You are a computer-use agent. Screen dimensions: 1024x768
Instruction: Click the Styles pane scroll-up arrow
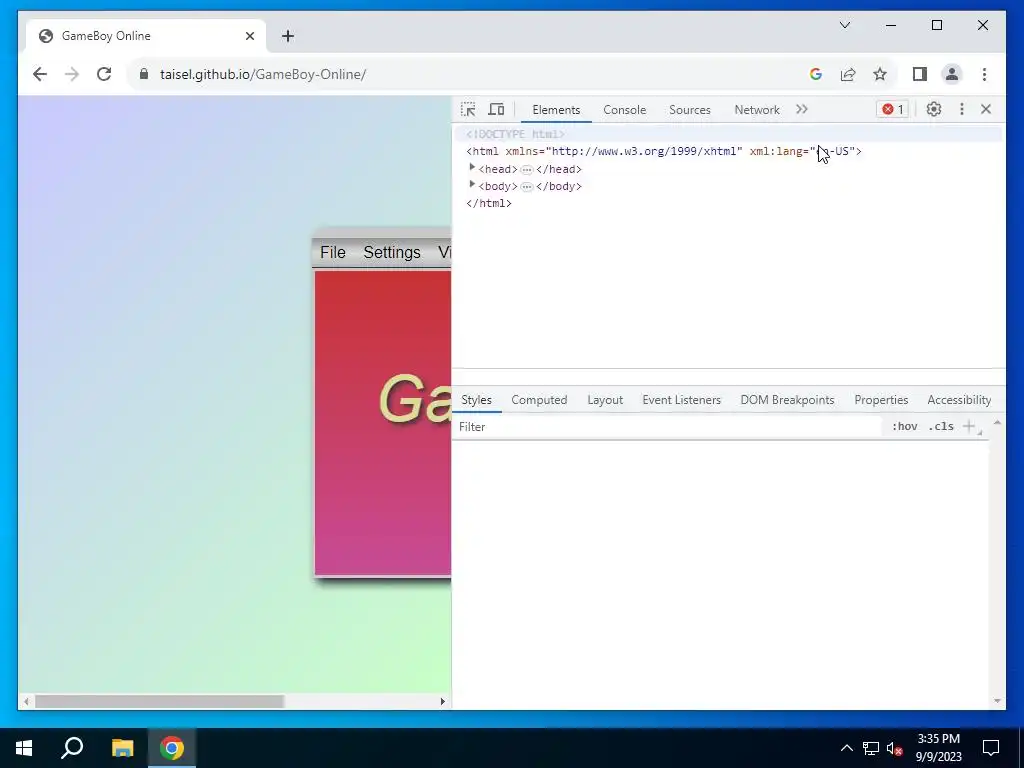997,423
